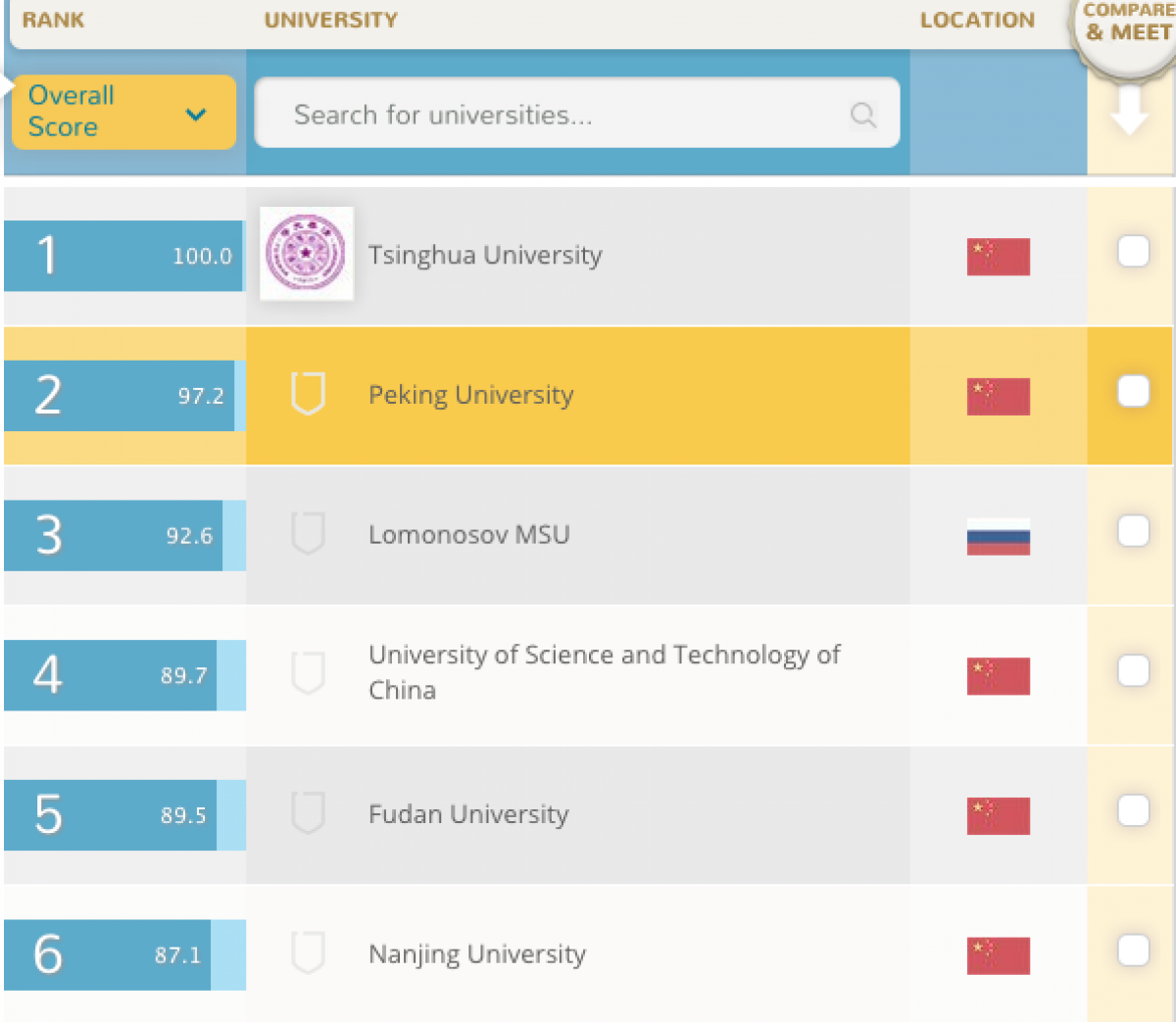Click the white down arrow under Compare & Meet
Image resolution: width=1176 pixels, height=1022 pixels.
click(x=1129, y=111)
